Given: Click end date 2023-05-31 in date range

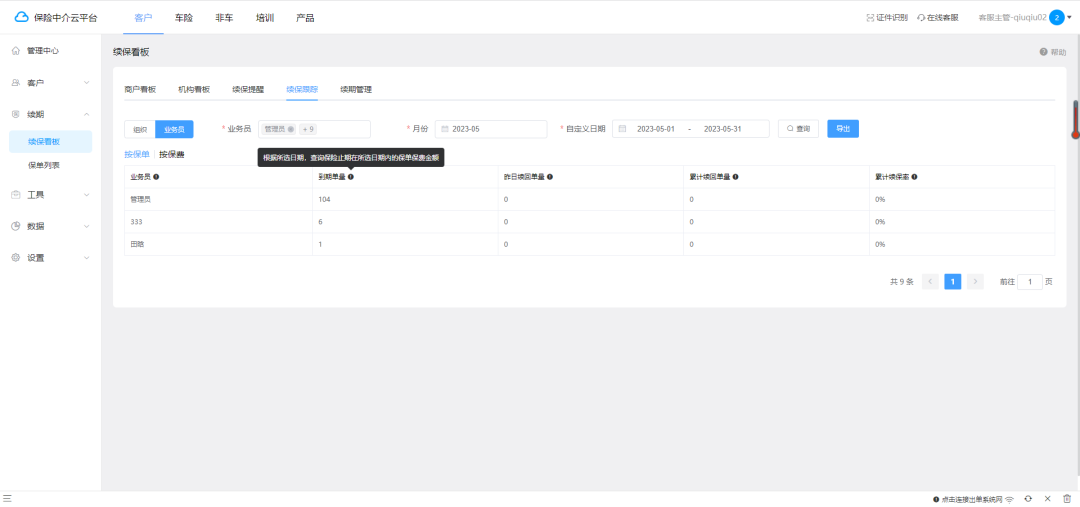Looking at the screenshot, I should coord(723,129).
